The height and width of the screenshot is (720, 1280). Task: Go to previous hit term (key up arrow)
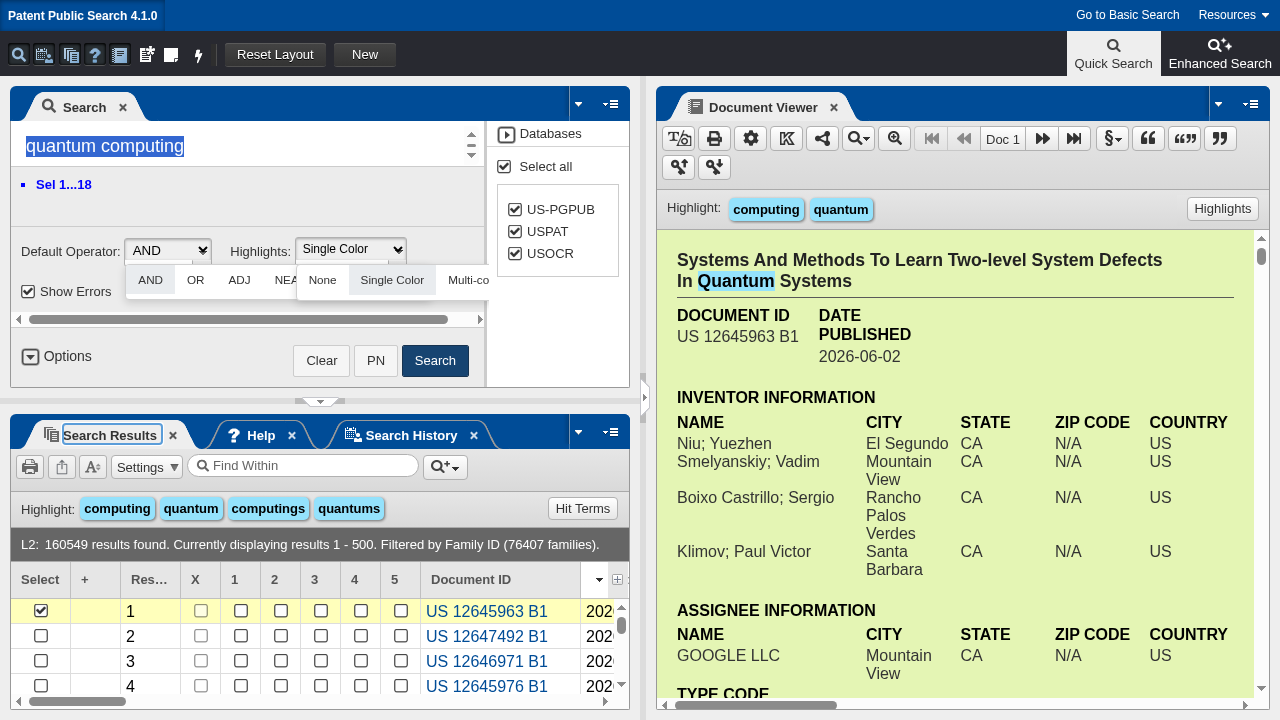(678, 167)
